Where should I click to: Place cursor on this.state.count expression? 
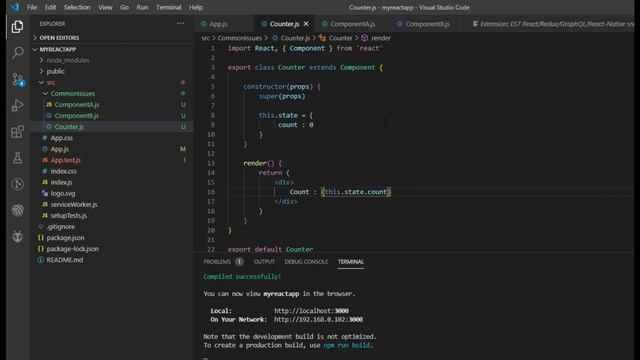point(356,192)
